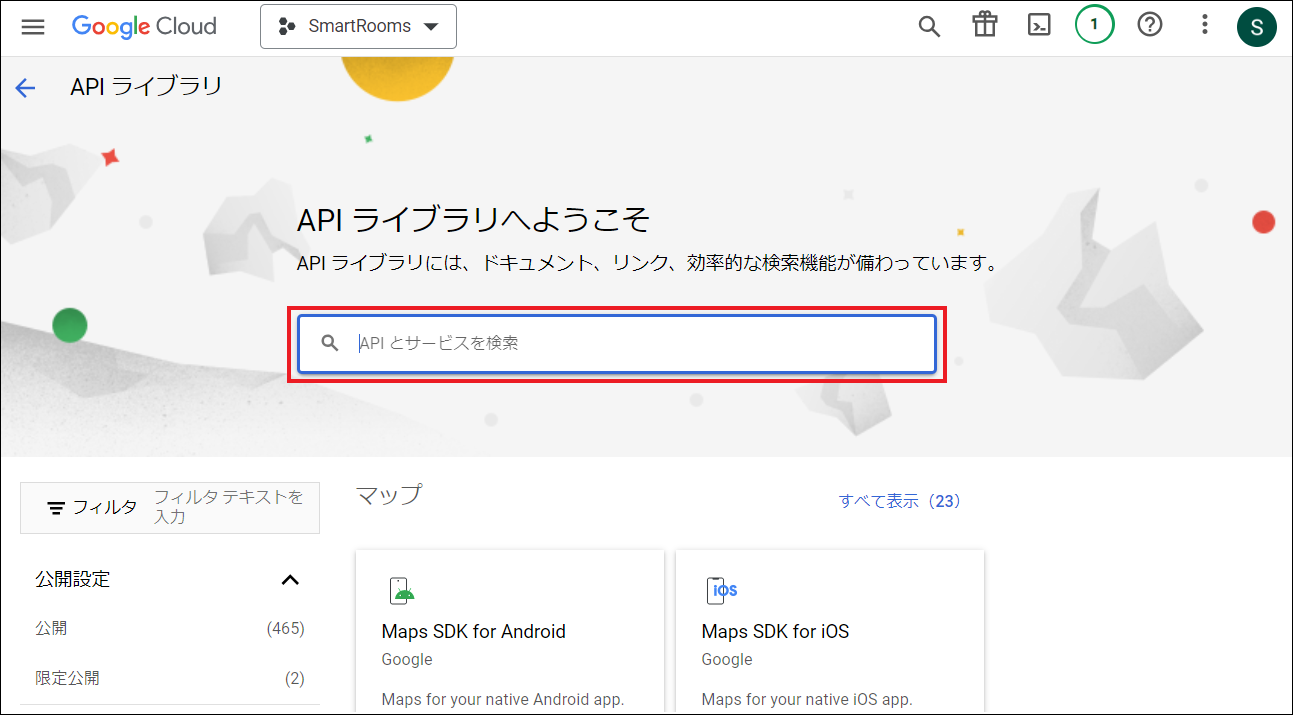
Task: Click the filter lines icon beside フィルタ
Action: (57, 508)
